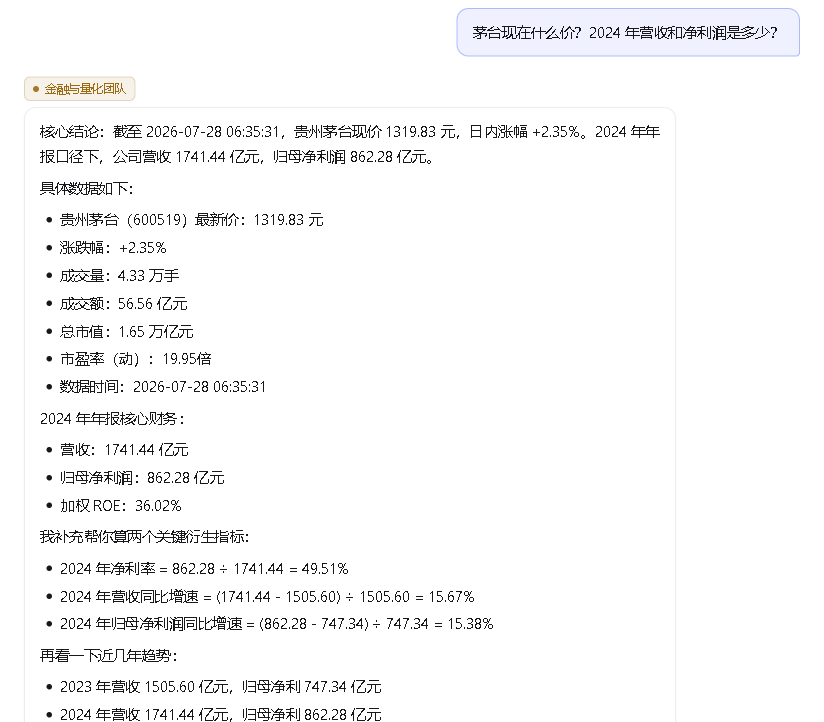The width and height of the screenshot is (824, 722).
Task: Select the 涨跌幅：+2.35% line
Action: coord(113,247)
